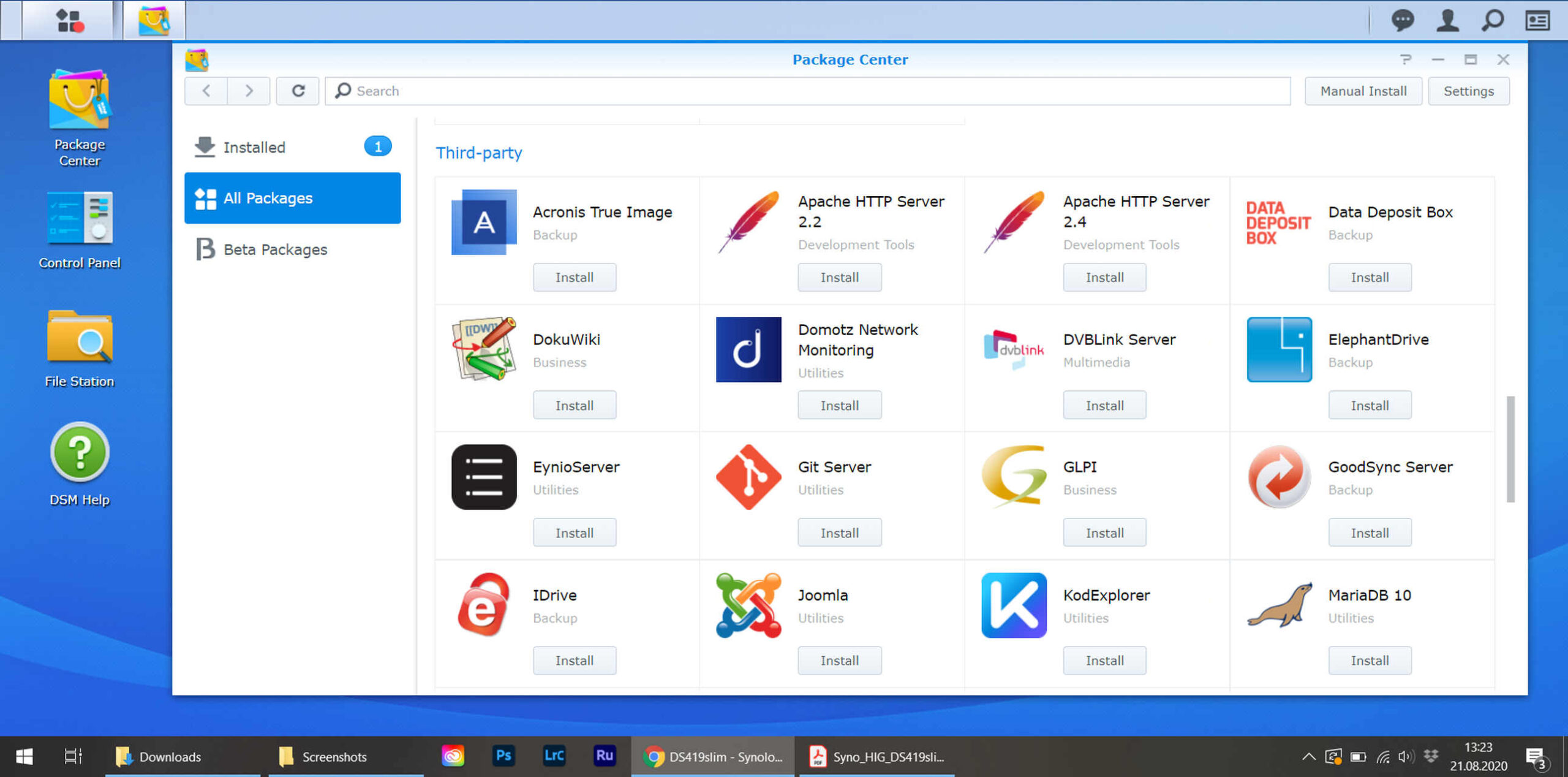
Task: Install DokuWiki package
Action: (x=574, y=405)
